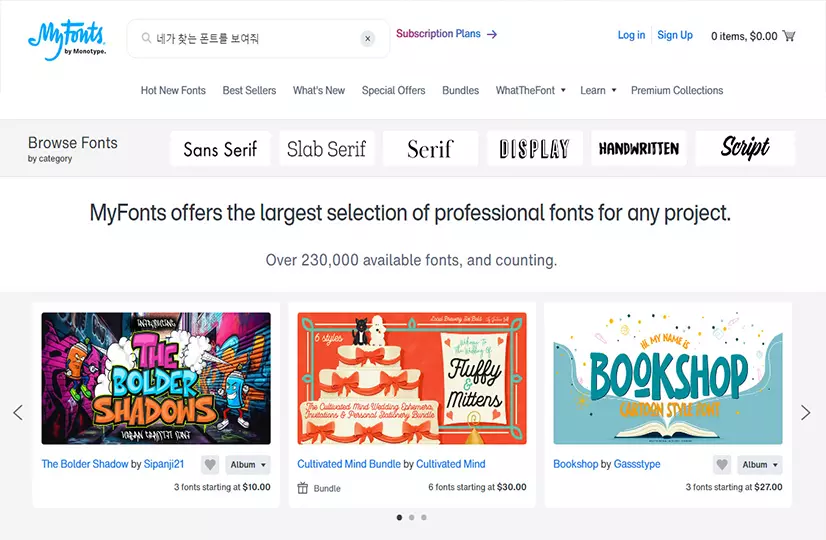The image size is (826, 540).
Task: Open Subscription Plans link
Action: tap(438, 34)
